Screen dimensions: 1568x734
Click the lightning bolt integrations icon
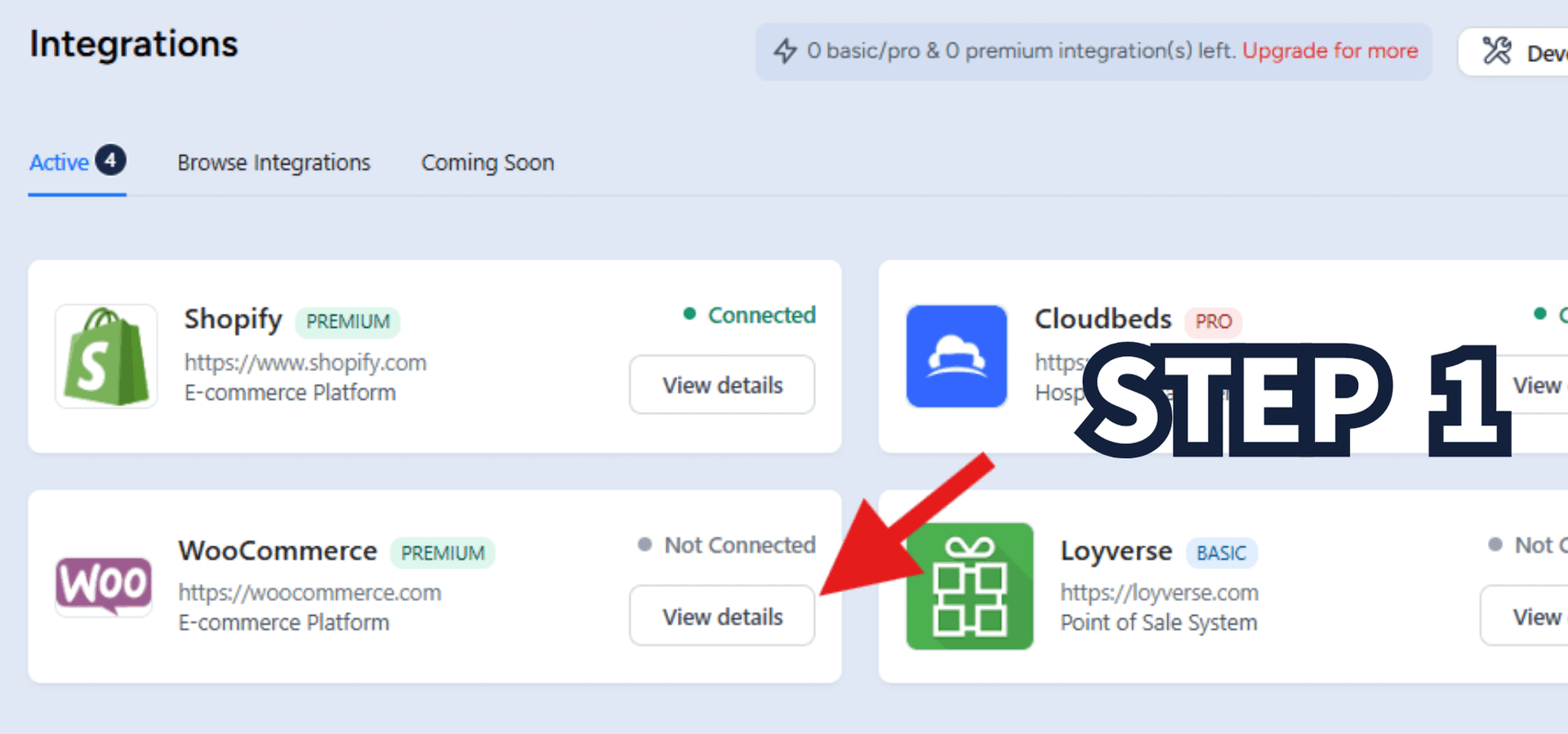[x=785, y=51]
